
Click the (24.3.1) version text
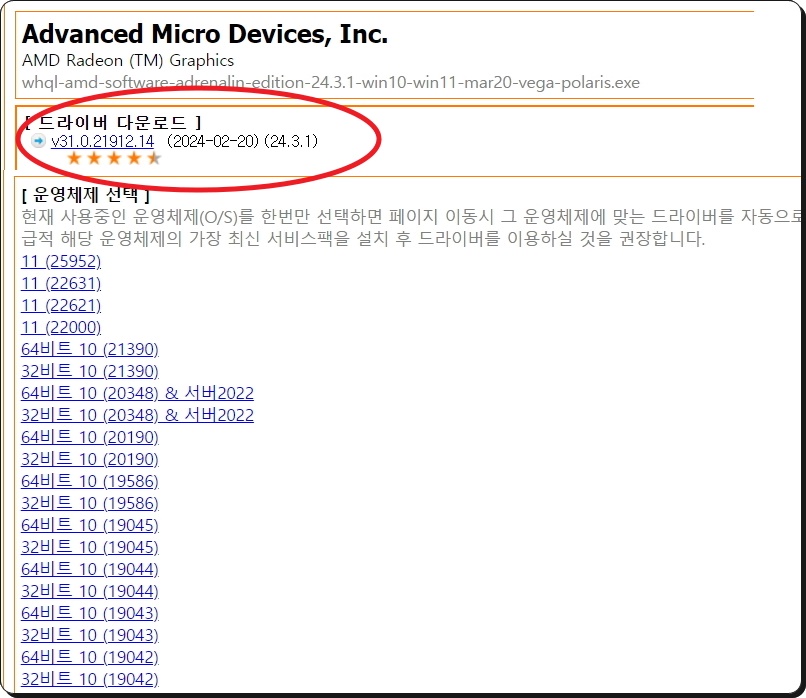(291, 141)
